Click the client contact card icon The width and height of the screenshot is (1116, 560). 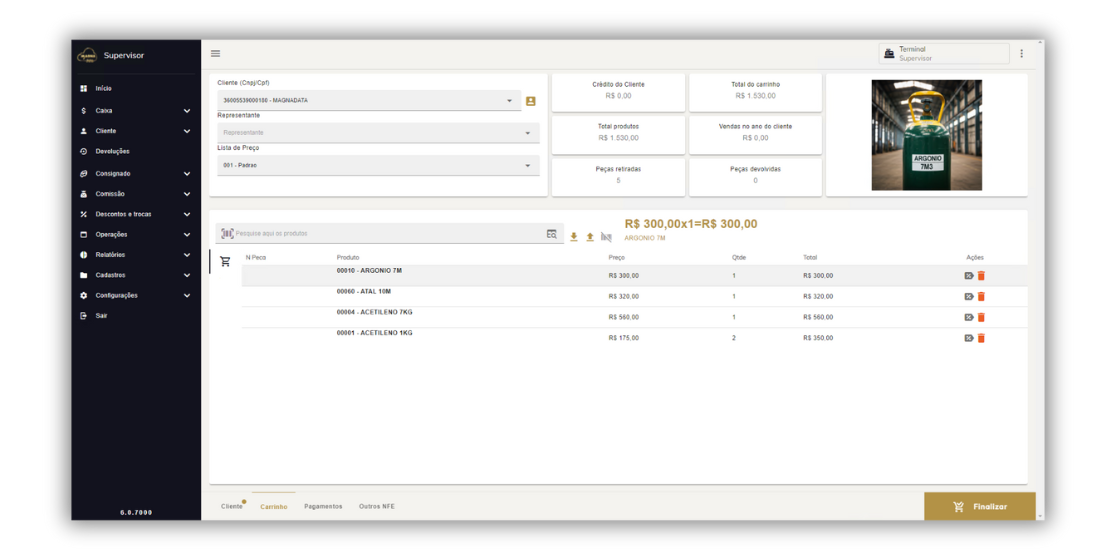[x=531, y=101]
